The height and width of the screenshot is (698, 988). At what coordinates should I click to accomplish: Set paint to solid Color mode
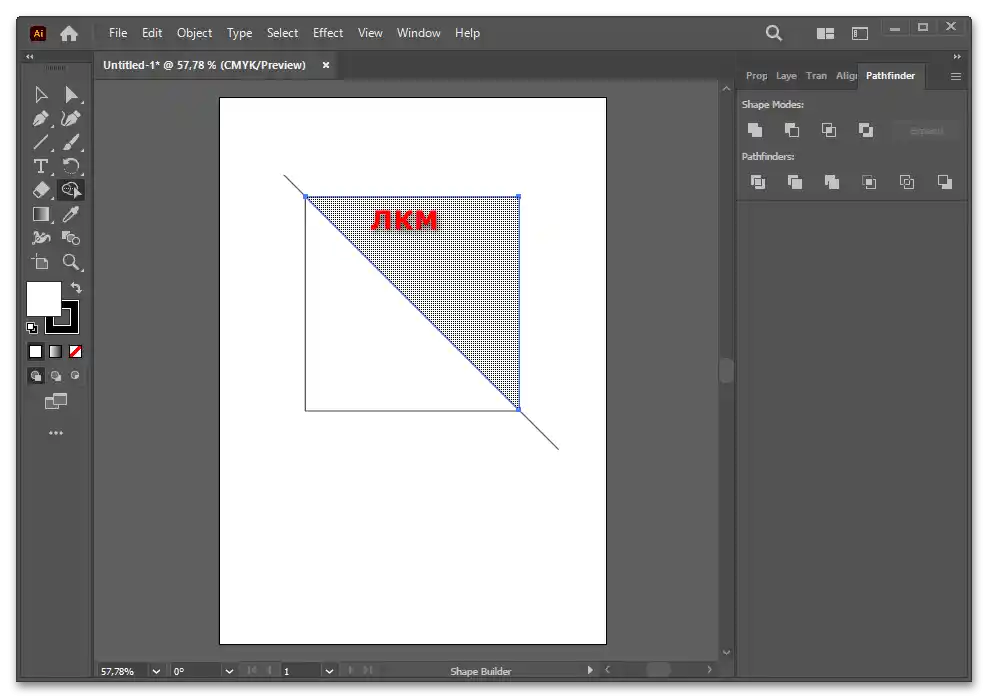(x=36, y=352)
